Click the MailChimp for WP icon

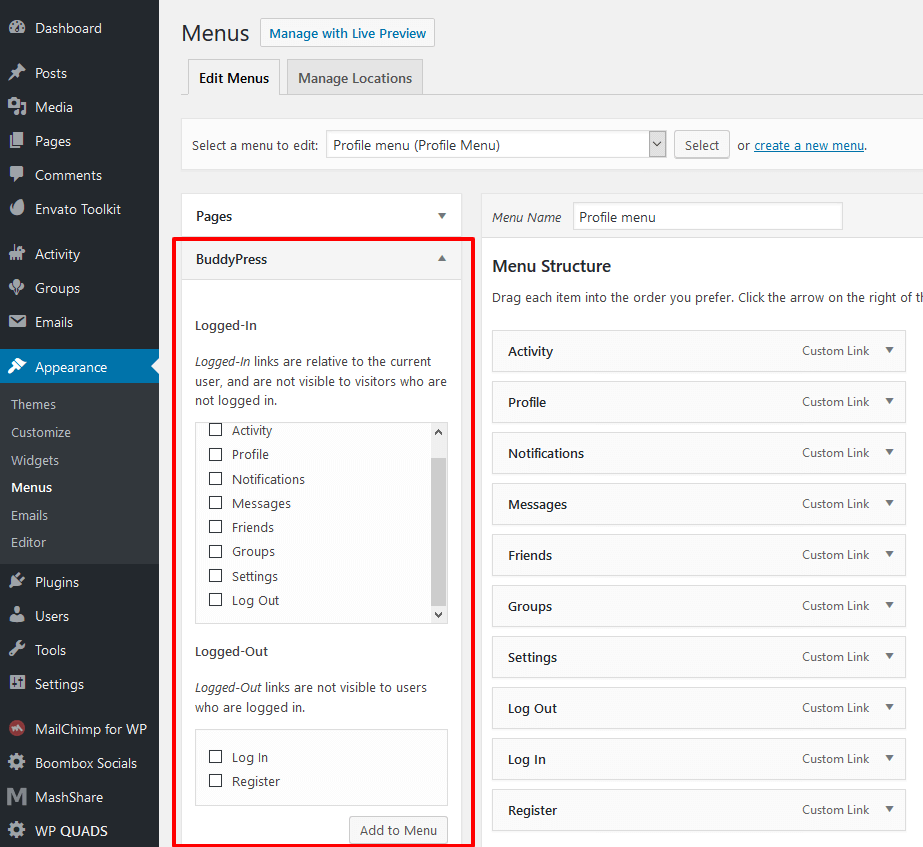click(x=17, y=729)
